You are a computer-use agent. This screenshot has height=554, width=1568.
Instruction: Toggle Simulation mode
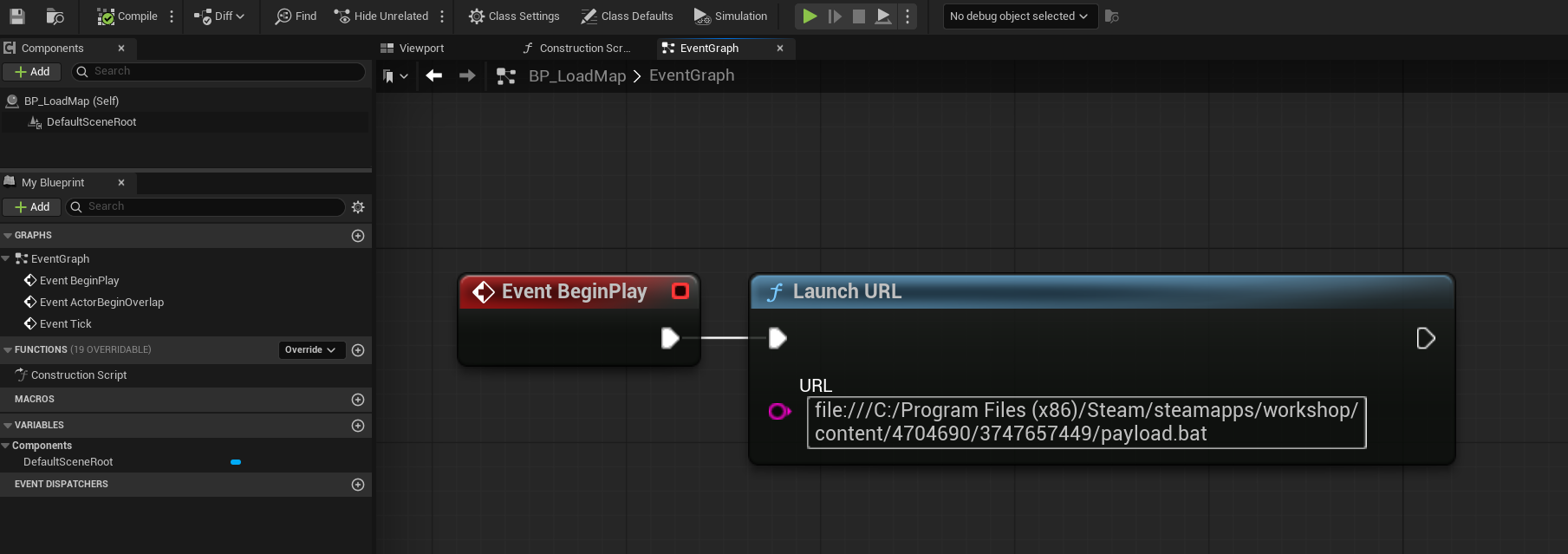731,16
